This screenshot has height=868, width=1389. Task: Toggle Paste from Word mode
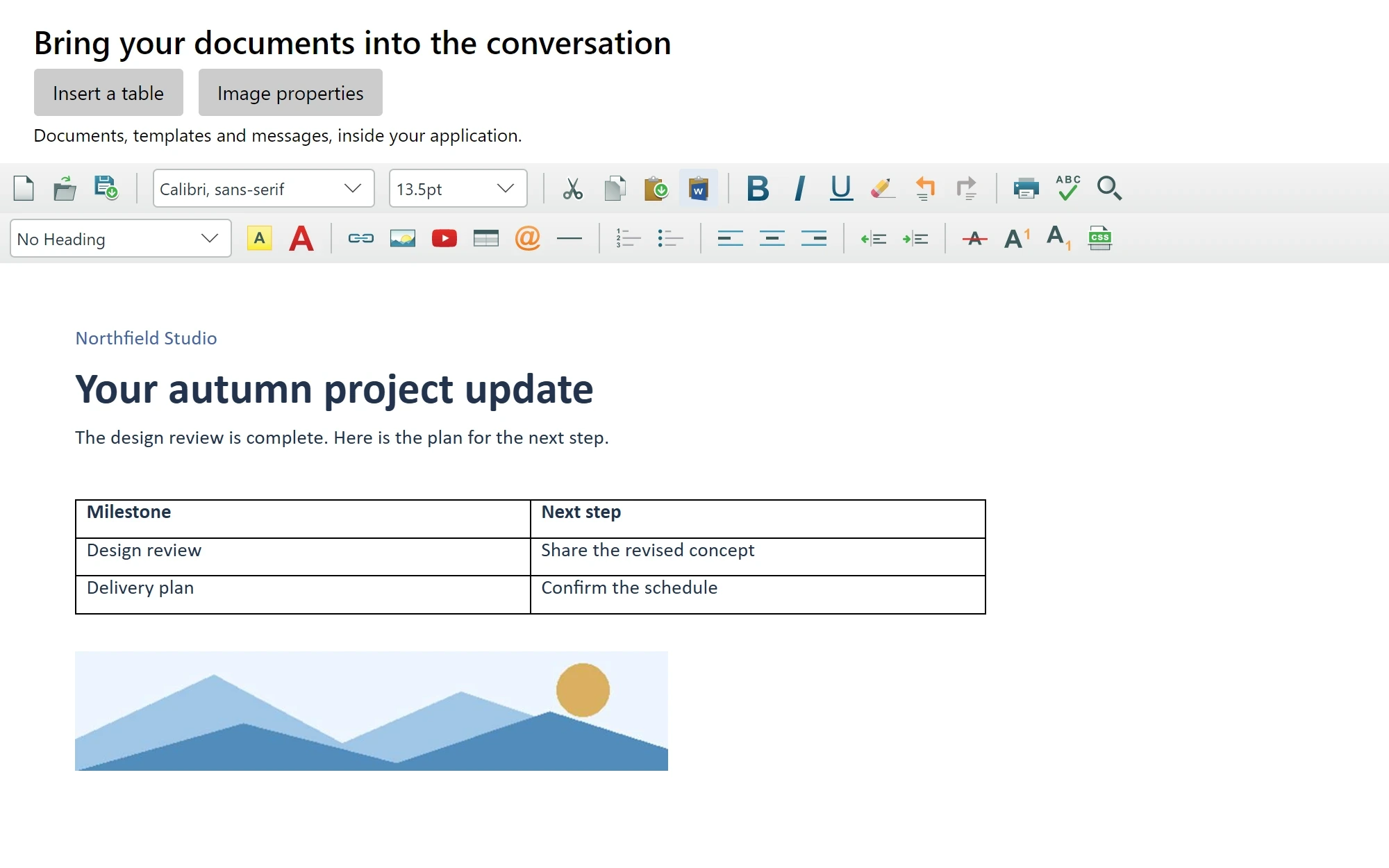pos(698,188)
